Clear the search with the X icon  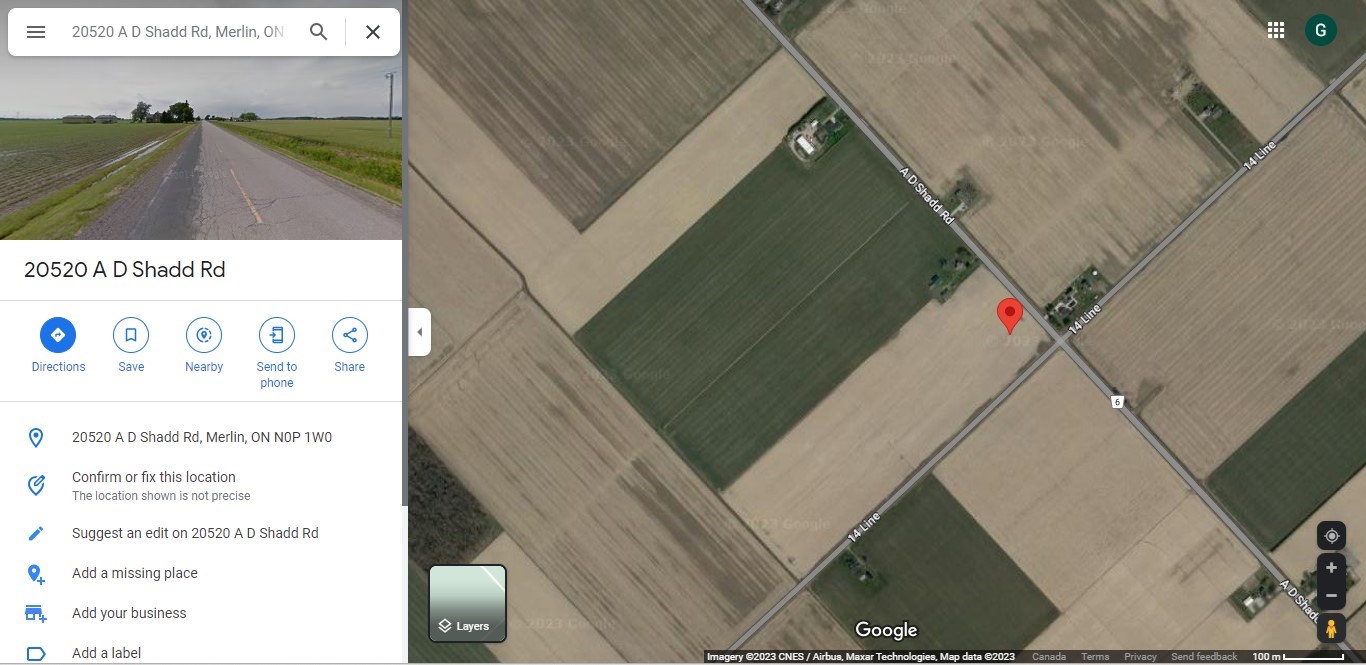373,32
